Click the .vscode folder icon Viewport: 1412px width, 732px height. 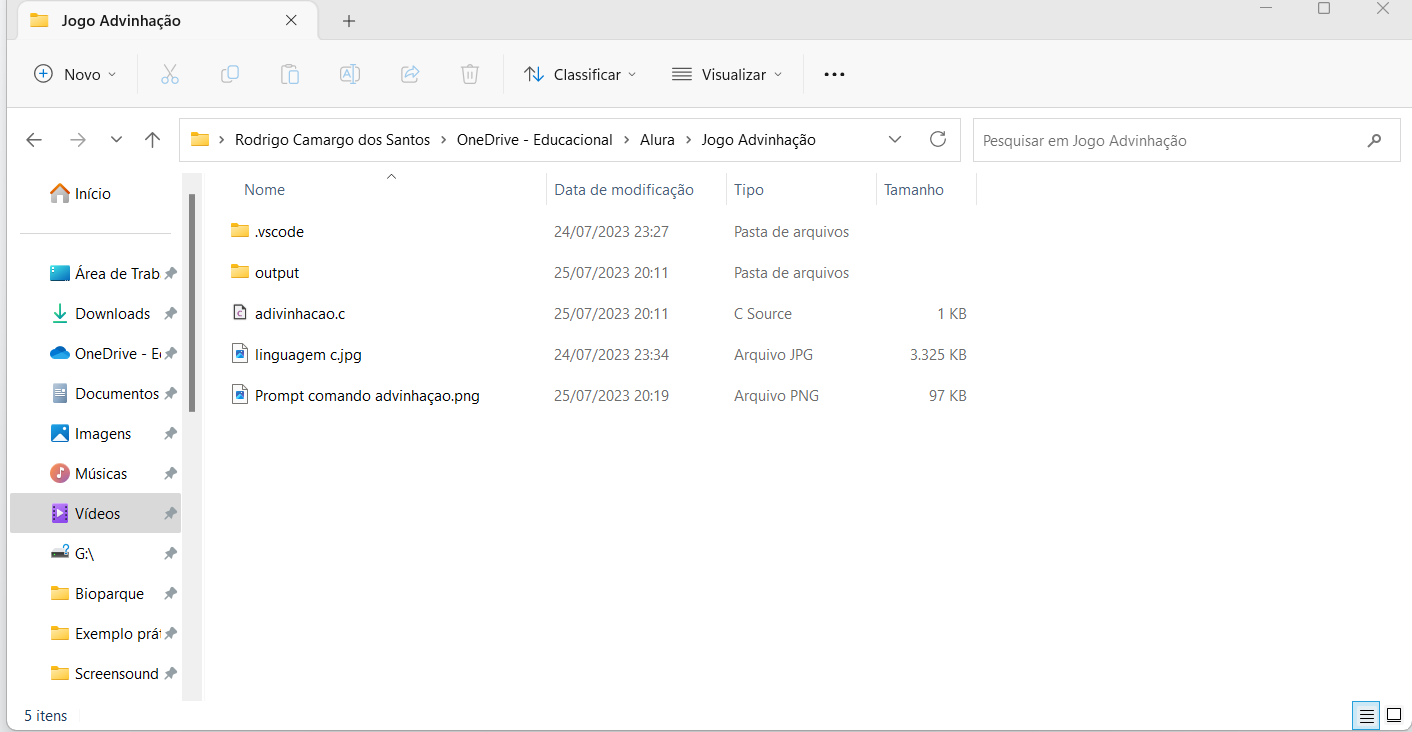[240, 231]
